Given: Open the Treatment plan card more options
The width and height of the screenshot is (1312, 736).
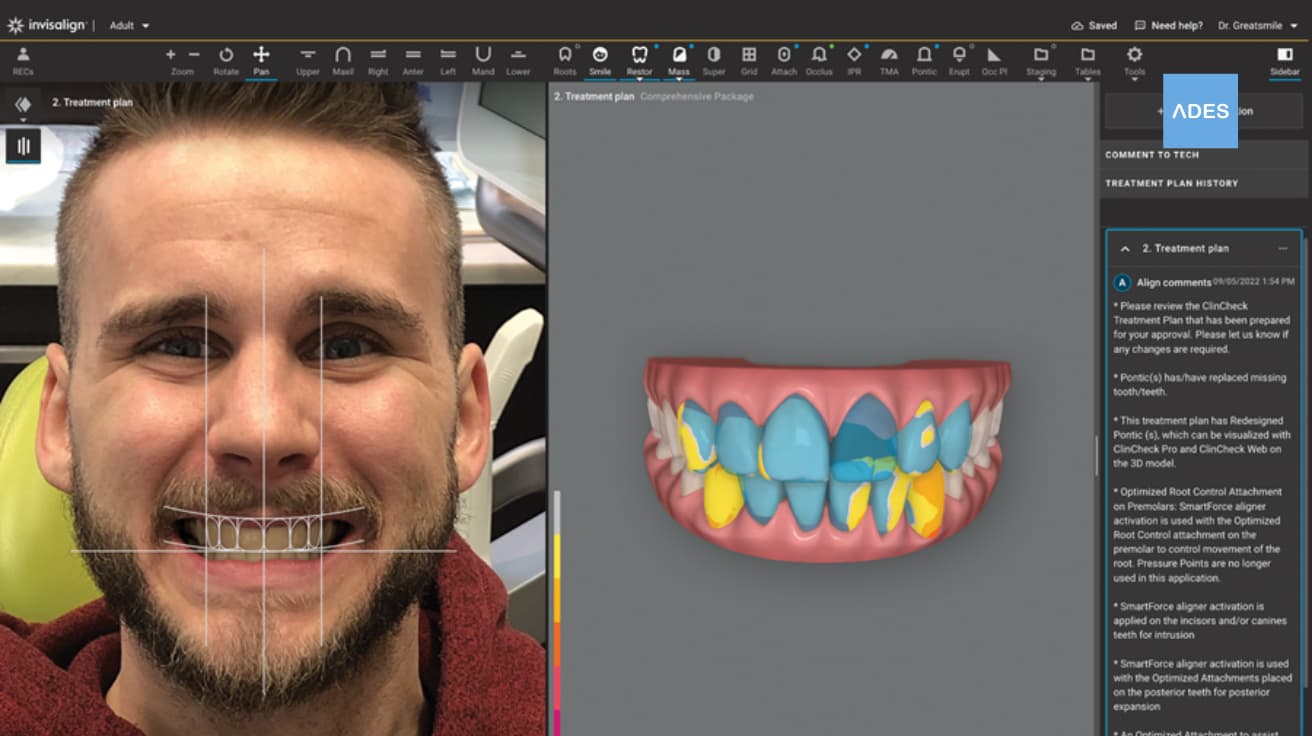Looking at the screenshot, I should tap(1283, 248).
